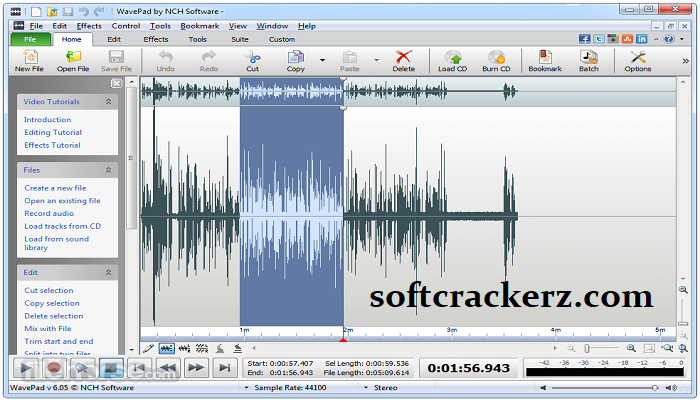
Task: Open the Sample Rate dropdown in status bar
Action: point(246,388)
